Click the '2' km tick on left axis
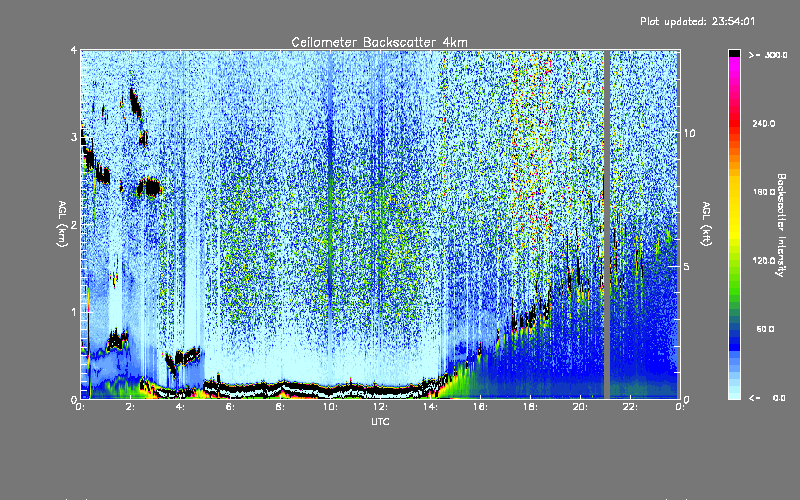The image size is (800, 500). (x=74, y=224)
